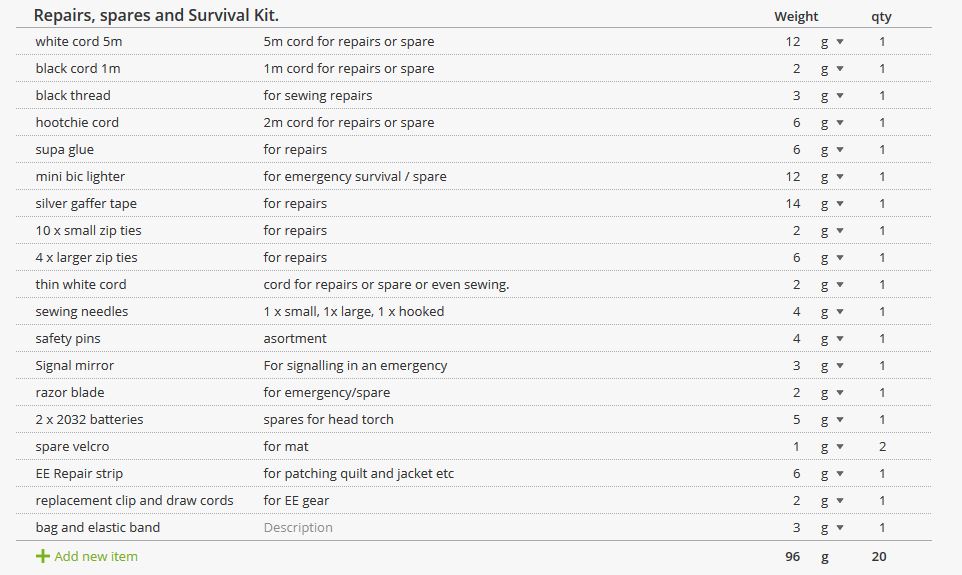
Task: Edit the spare velcro quantity field
Action: 882,447
